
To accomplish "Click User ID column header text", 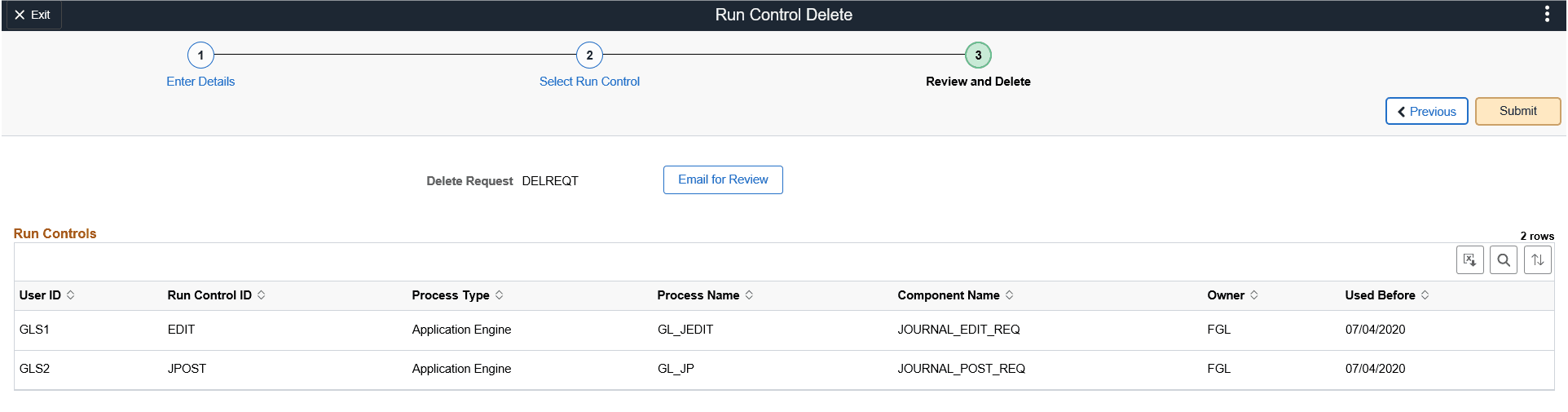I will [40, 295].
